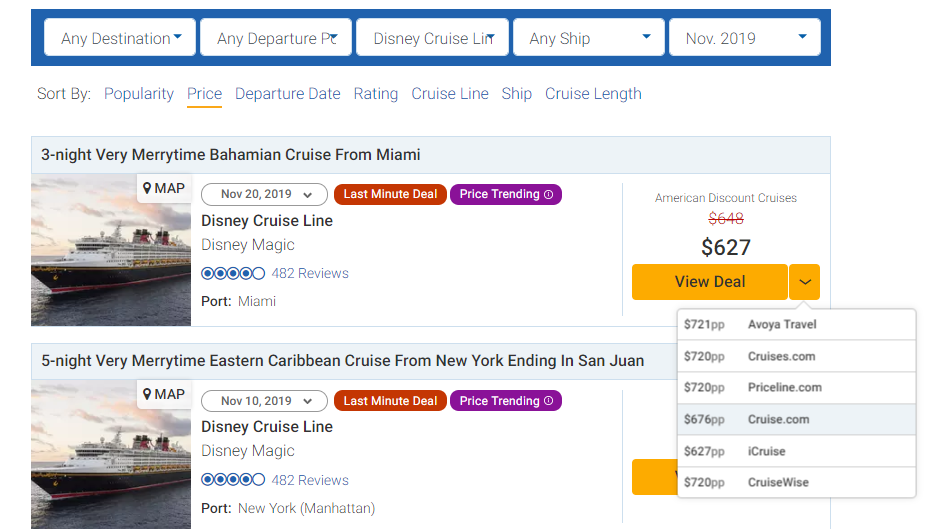927x529 pixels.
Task: Click the American Discount Cruises vendor label
Action: [x=725, y=198]
